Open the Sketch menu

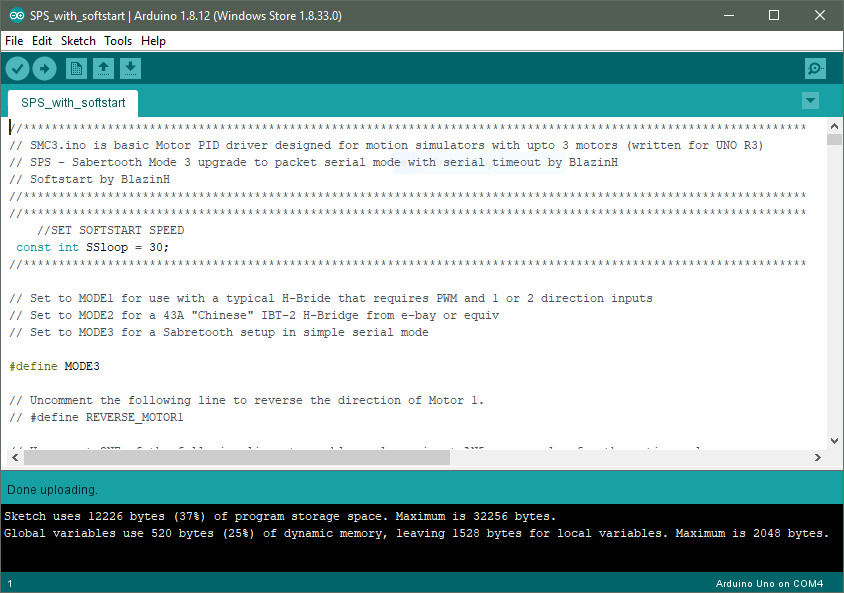click(x=78, y=41)
